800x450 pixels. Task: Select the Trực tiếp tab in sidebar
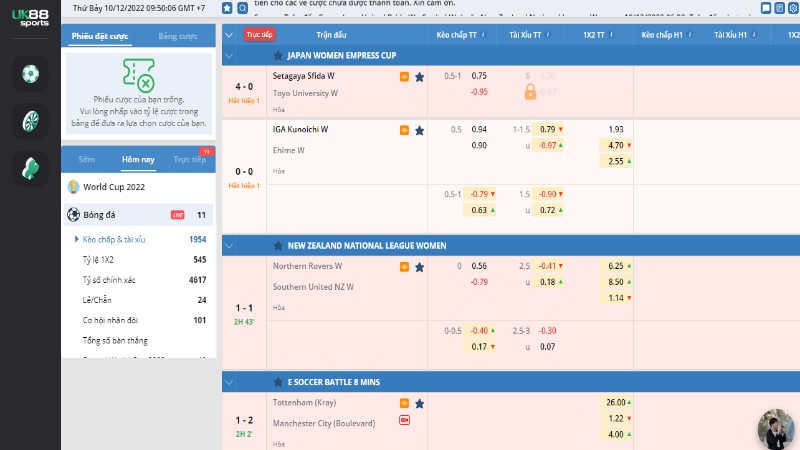click(x=190, y=159)
